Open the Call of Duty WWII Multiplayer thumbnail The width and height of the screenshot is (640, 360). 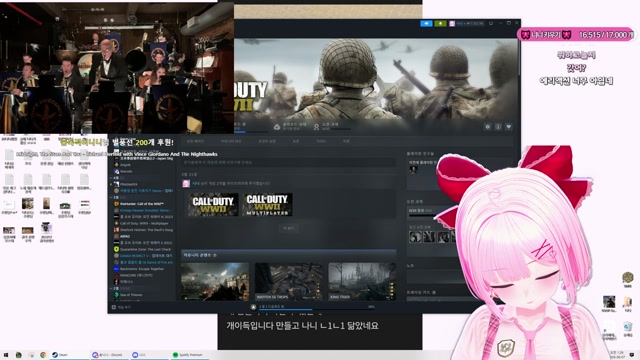click(x=267, y=204)
